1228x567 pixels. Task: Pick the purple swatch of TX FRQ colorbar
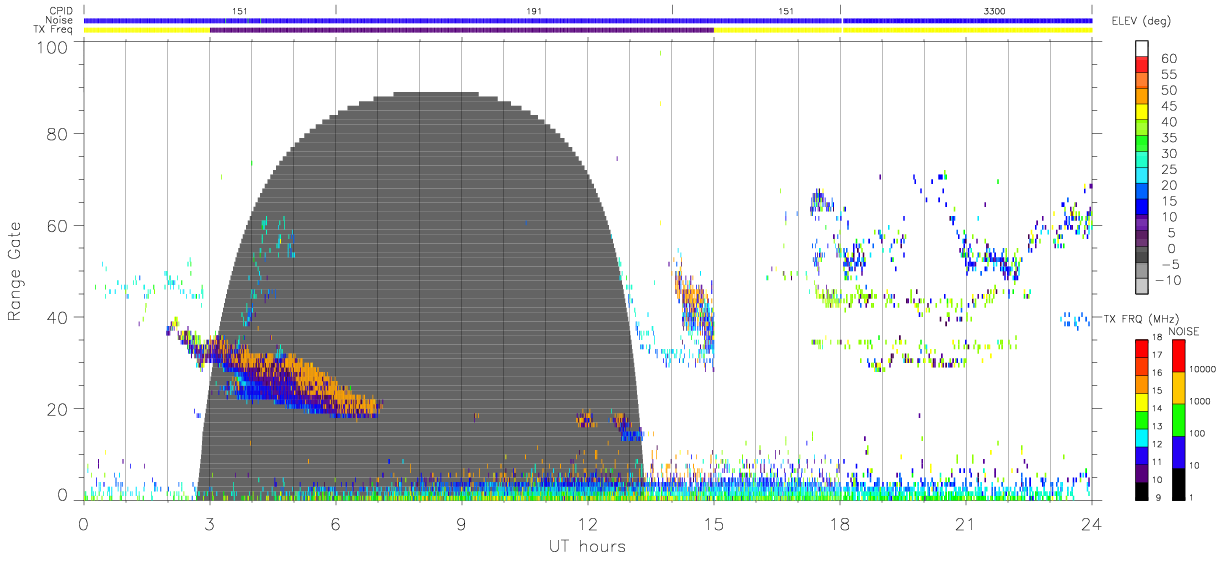click(x=1142, y=471)
